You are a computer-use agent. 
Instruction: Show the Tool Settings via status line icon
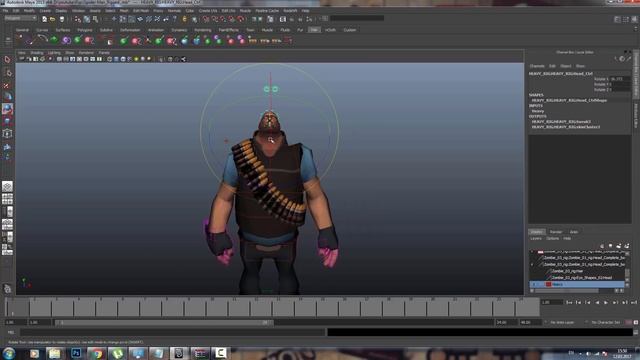pyautogui.click(x=626, y=19)
